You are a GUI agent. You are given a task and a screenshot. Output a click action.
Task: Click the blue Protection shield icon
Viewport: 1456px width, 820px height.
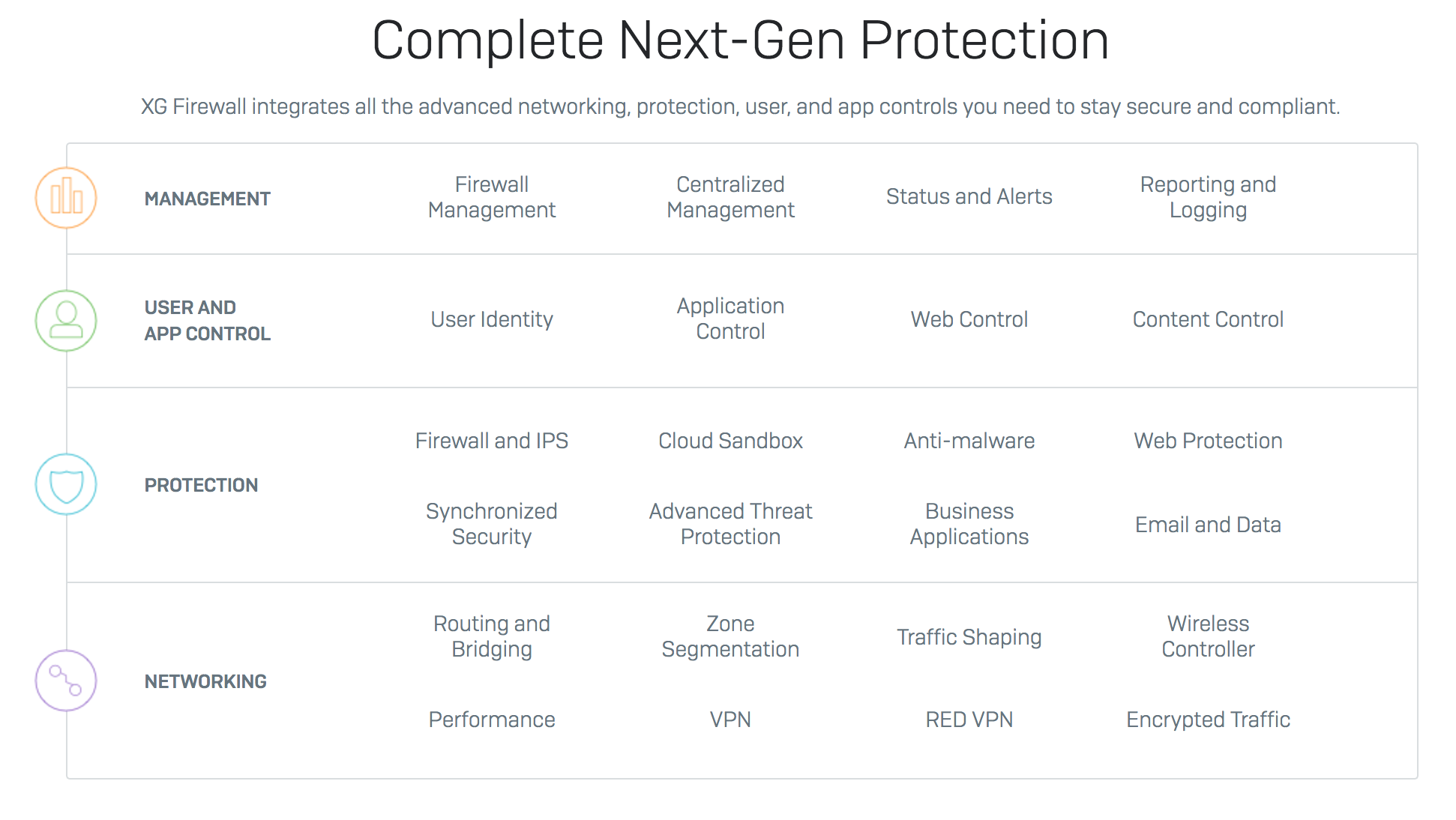[x=66, y=484]
